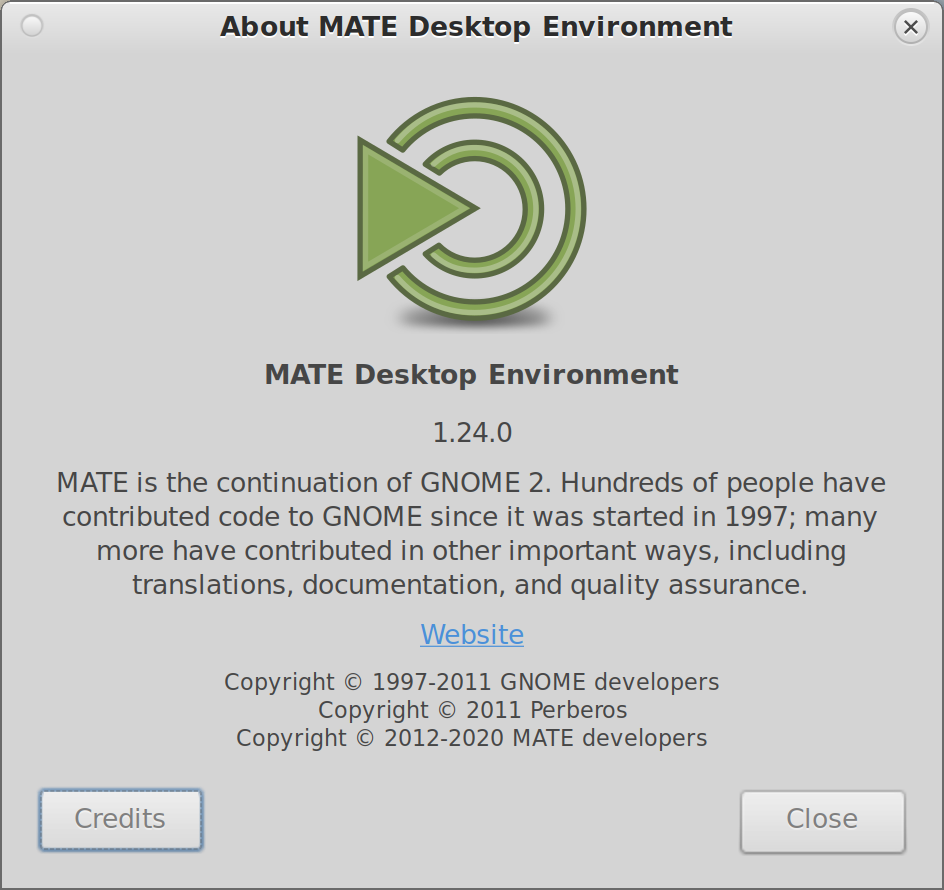Viewport: 944px width, 890px height.
Task: Click the Perberos copyright line
Action: coord(472,710)
